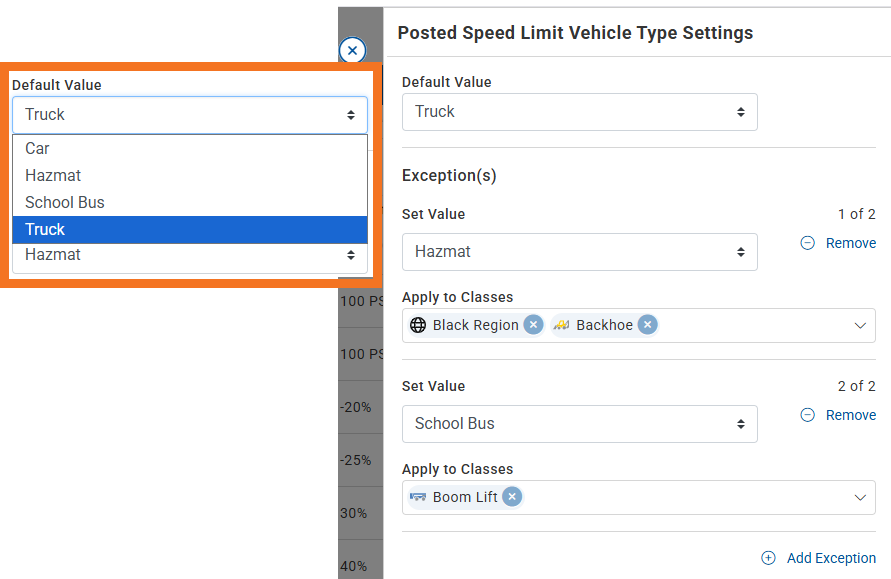Click the Posted Speed Limit Vehicle Type Settings title
This screenshot has height=579, width=891.
click(575, 33)
